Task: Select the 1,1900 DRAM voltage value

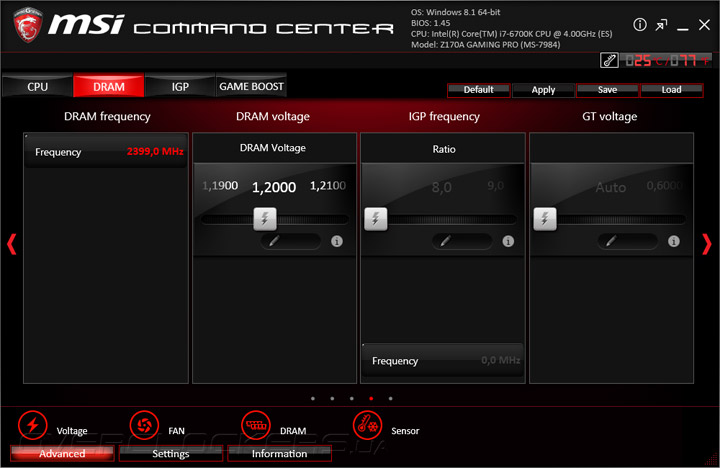Action: [x=220, y=186]
